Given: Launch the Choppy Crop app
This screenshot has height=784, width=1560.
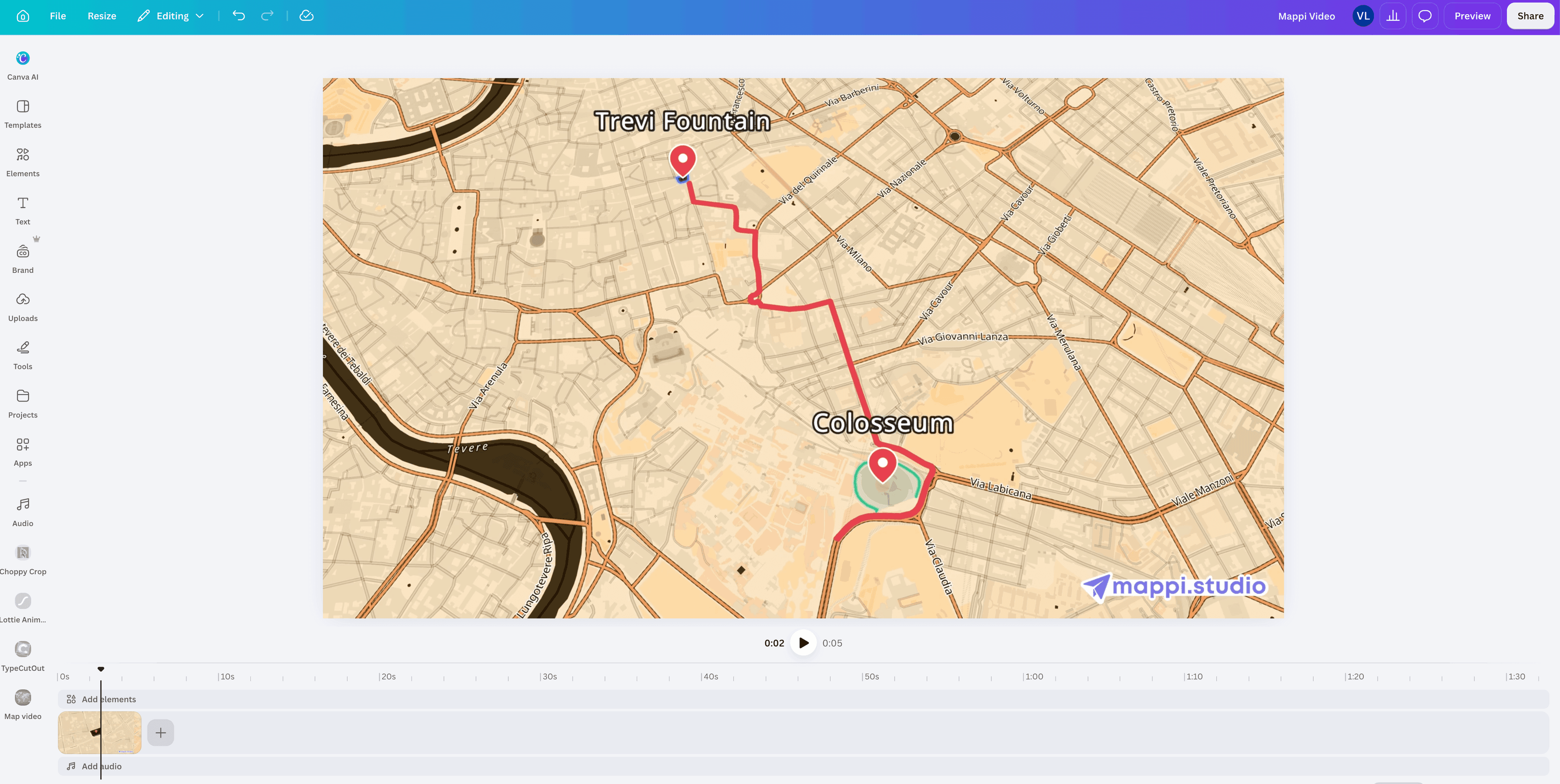Looking at the screenshot, I should coord(23,560).
